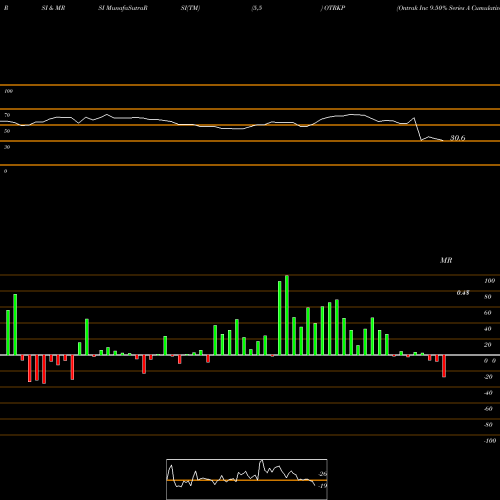The image size is (500, 500).
Task: Click the -19 value in mini chart
Action: pos(323,486)
